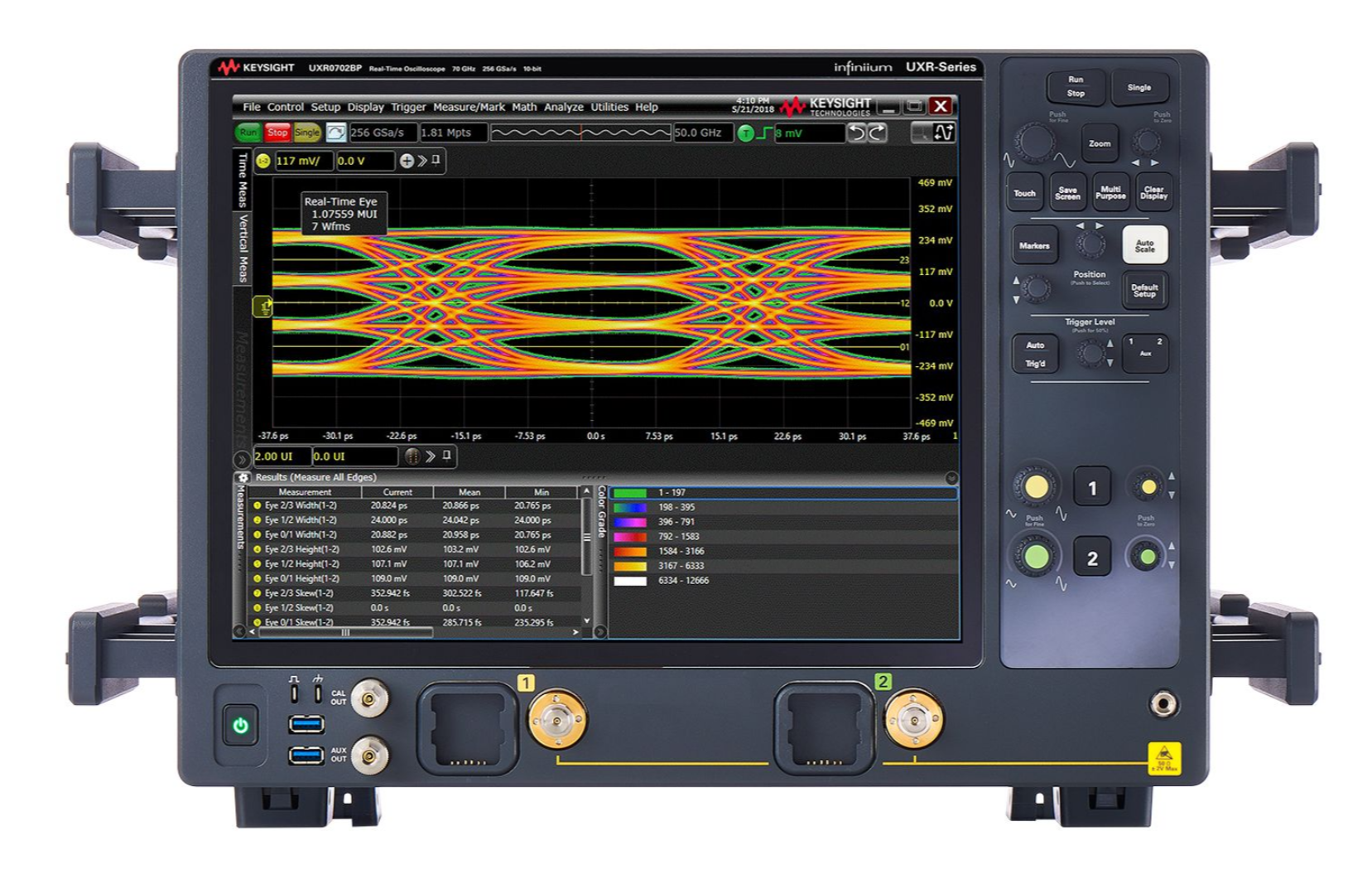Click the rising edge trigger slope icon
Viewport: 1372px width, 879px height.
pos(764,133)
